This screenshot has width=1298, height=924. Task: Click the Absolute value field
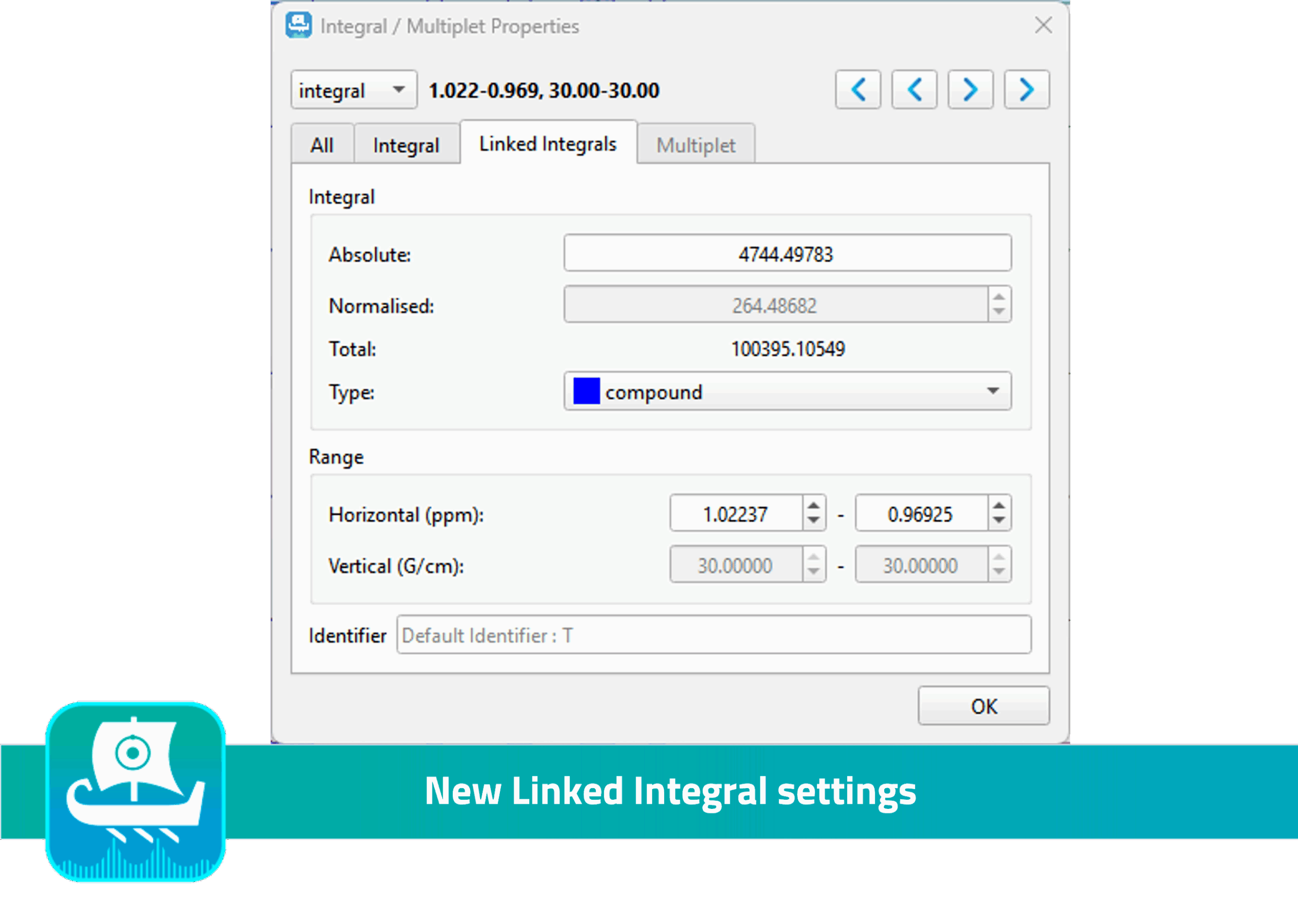coord(787,253)
